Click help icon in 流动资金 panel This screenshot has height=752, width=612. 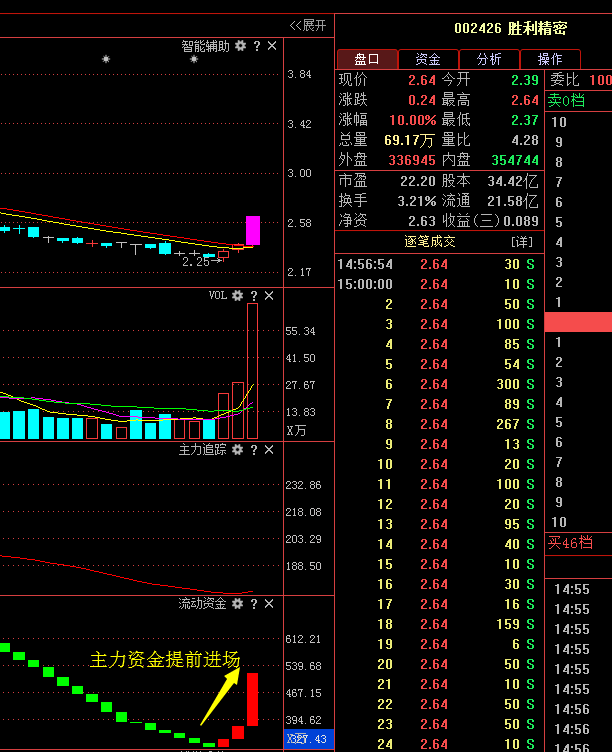(254, 604)
